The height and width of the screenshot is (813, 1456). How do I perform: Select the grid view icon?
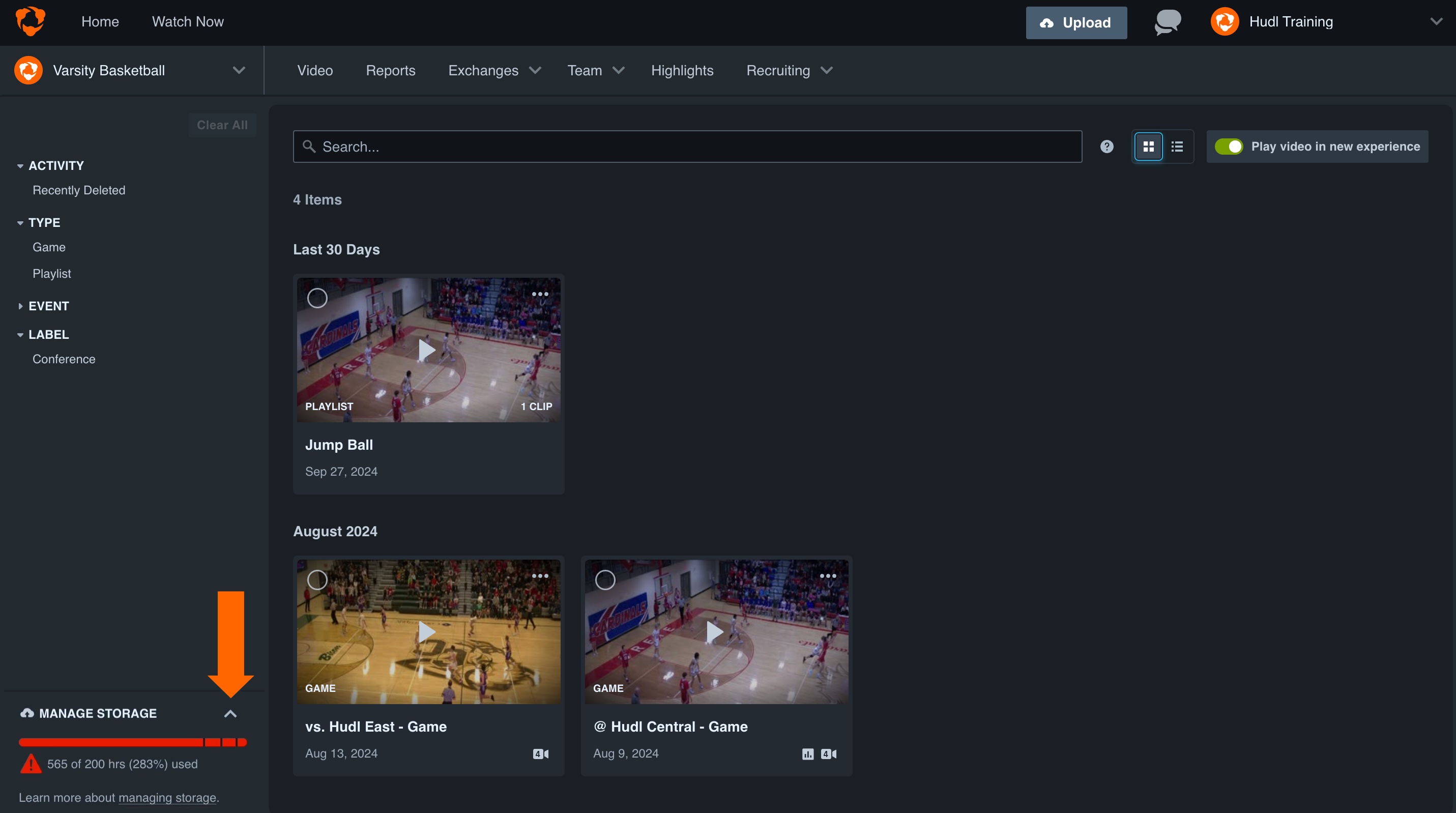tap(1149, 146)
